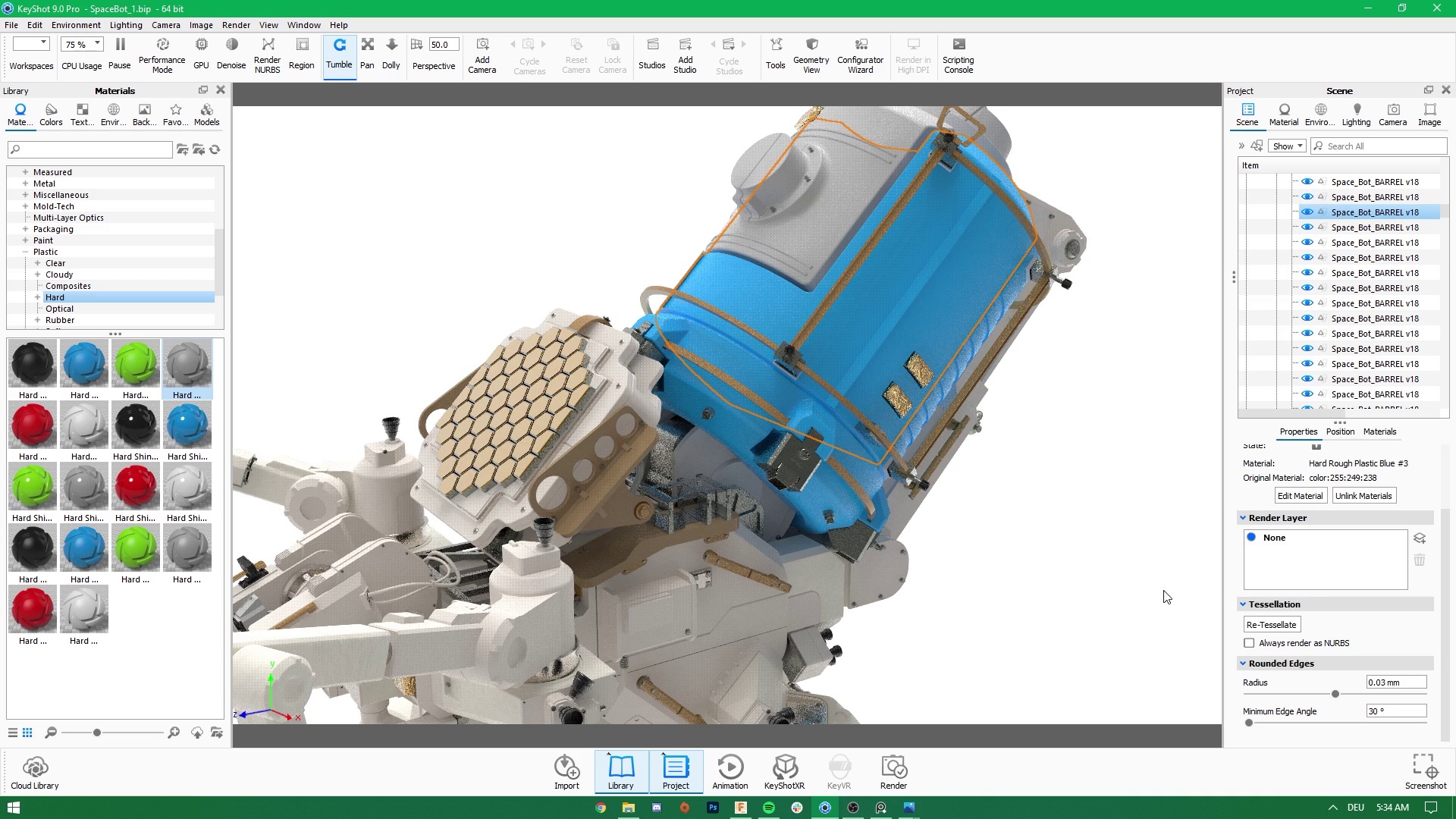The width and height of the screenshot is (1456, 819).
Task: Open the Scripting Console
Action: click(x=959, y=55)
